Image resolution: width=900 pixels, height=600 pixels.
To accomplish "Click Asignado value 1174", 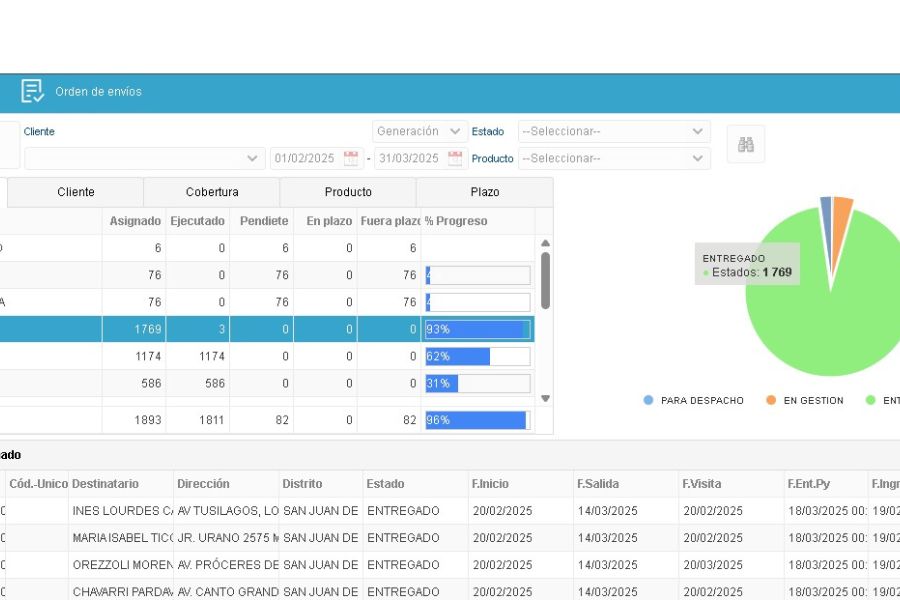I will 148,357.
